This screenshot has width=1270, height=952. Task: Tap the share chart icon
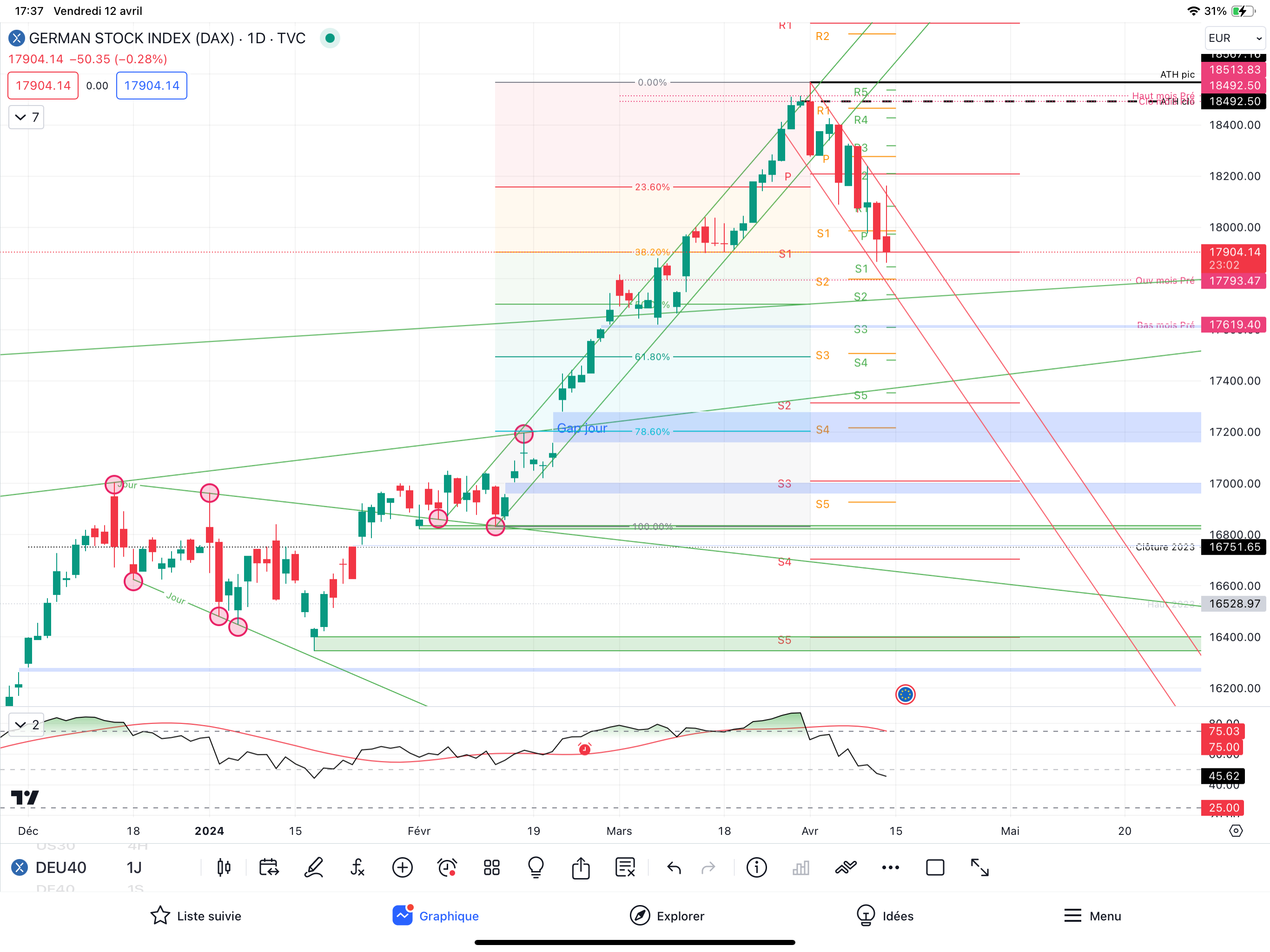click(x=581, y=867)
